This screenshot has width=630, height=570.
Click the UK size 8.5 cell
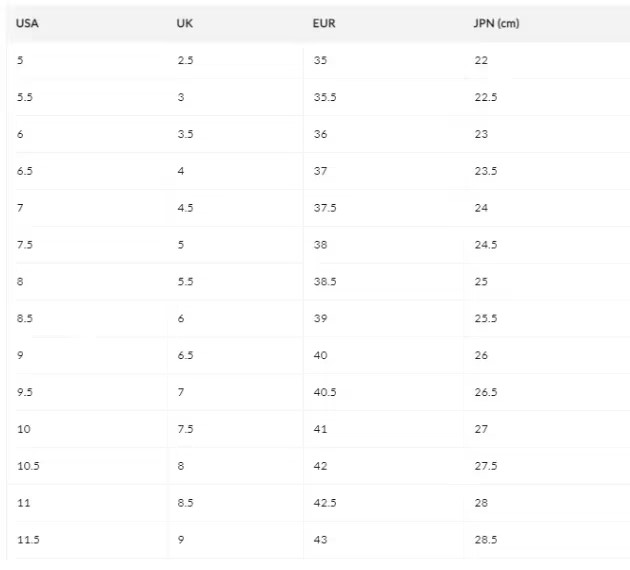pyautogui.click(x=185, y=503)
